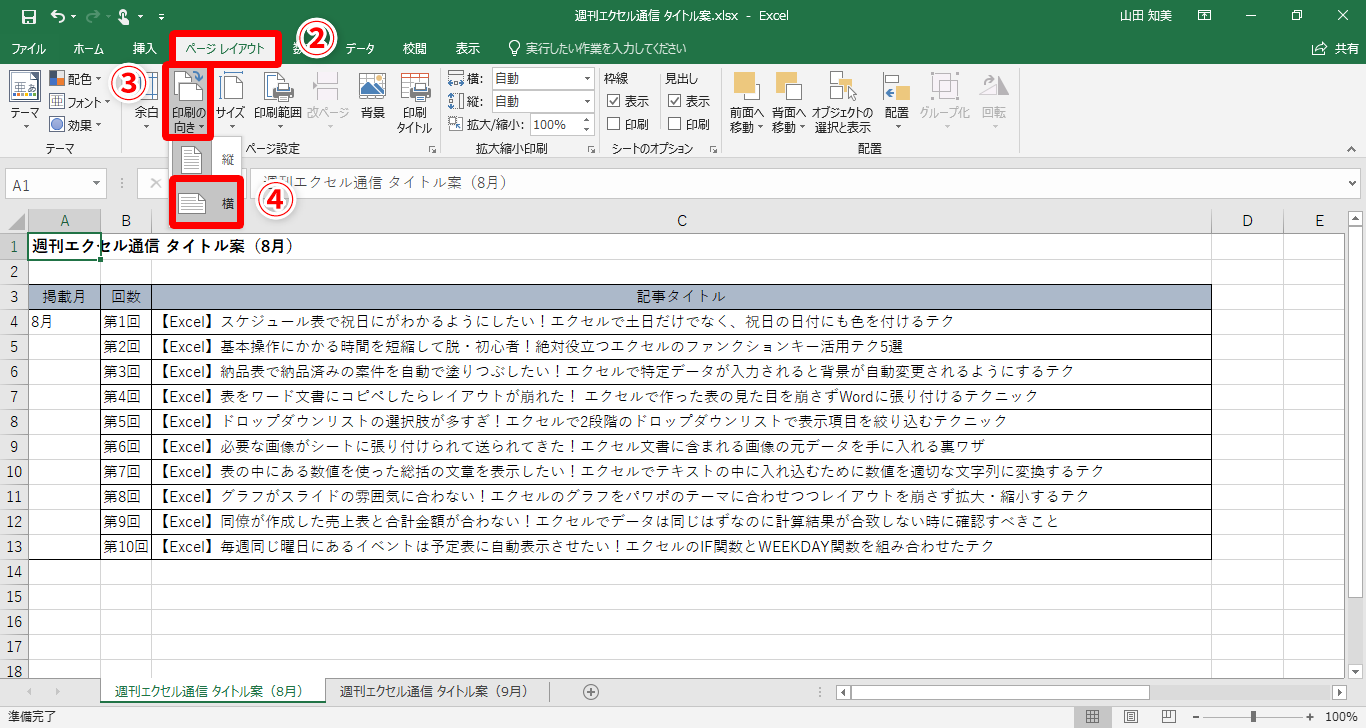Open the ファイル (File) tab

[x=28, y=48]
